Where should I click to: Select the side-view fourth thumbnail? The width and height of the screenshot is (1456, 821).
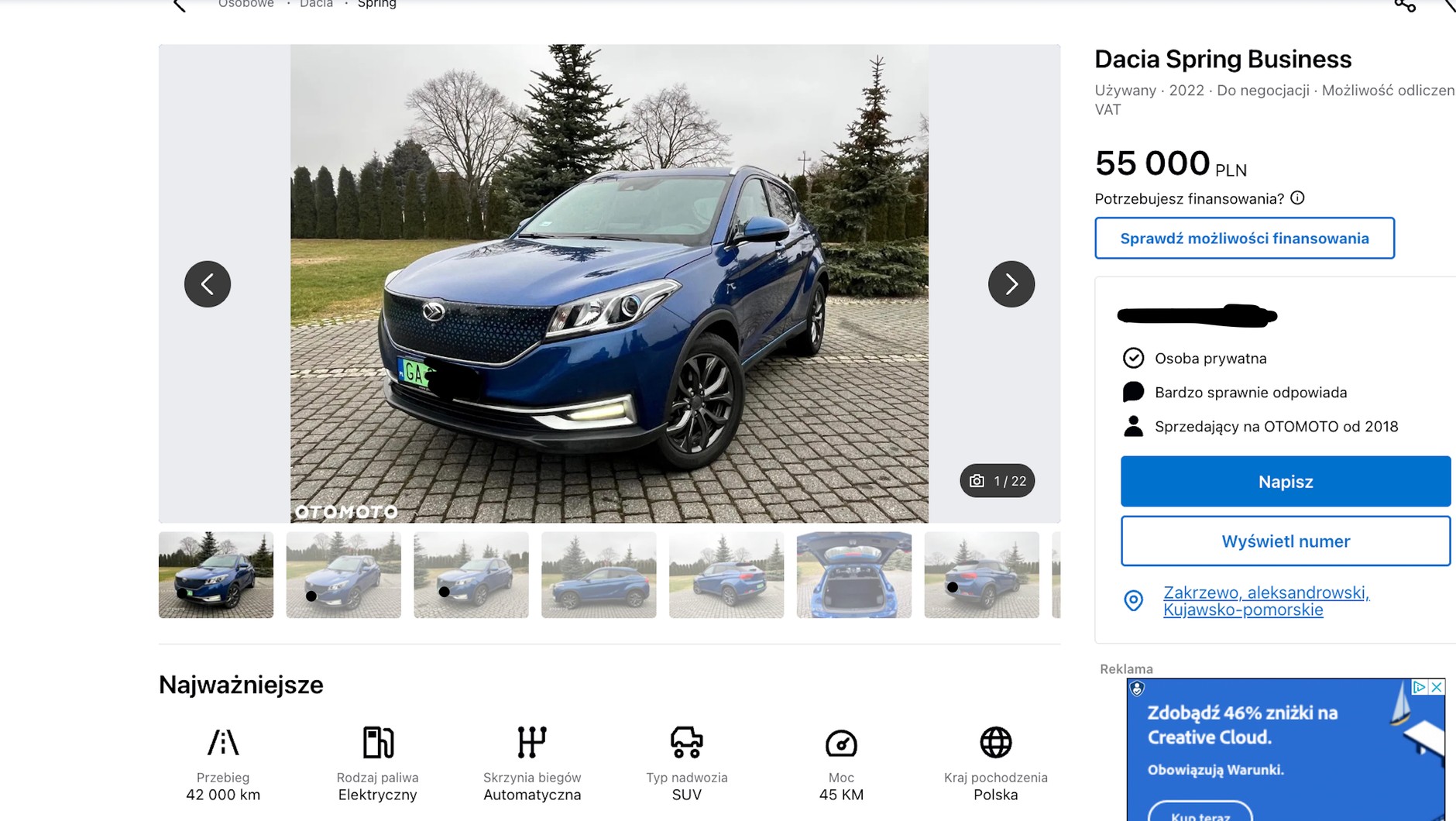(599, 575)
